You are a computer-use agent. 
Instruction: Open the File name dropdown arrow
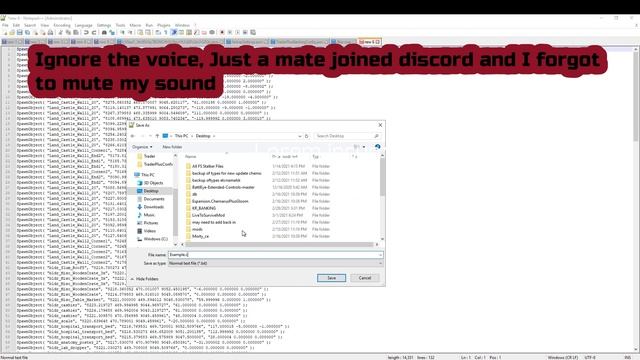click(380, 255)
